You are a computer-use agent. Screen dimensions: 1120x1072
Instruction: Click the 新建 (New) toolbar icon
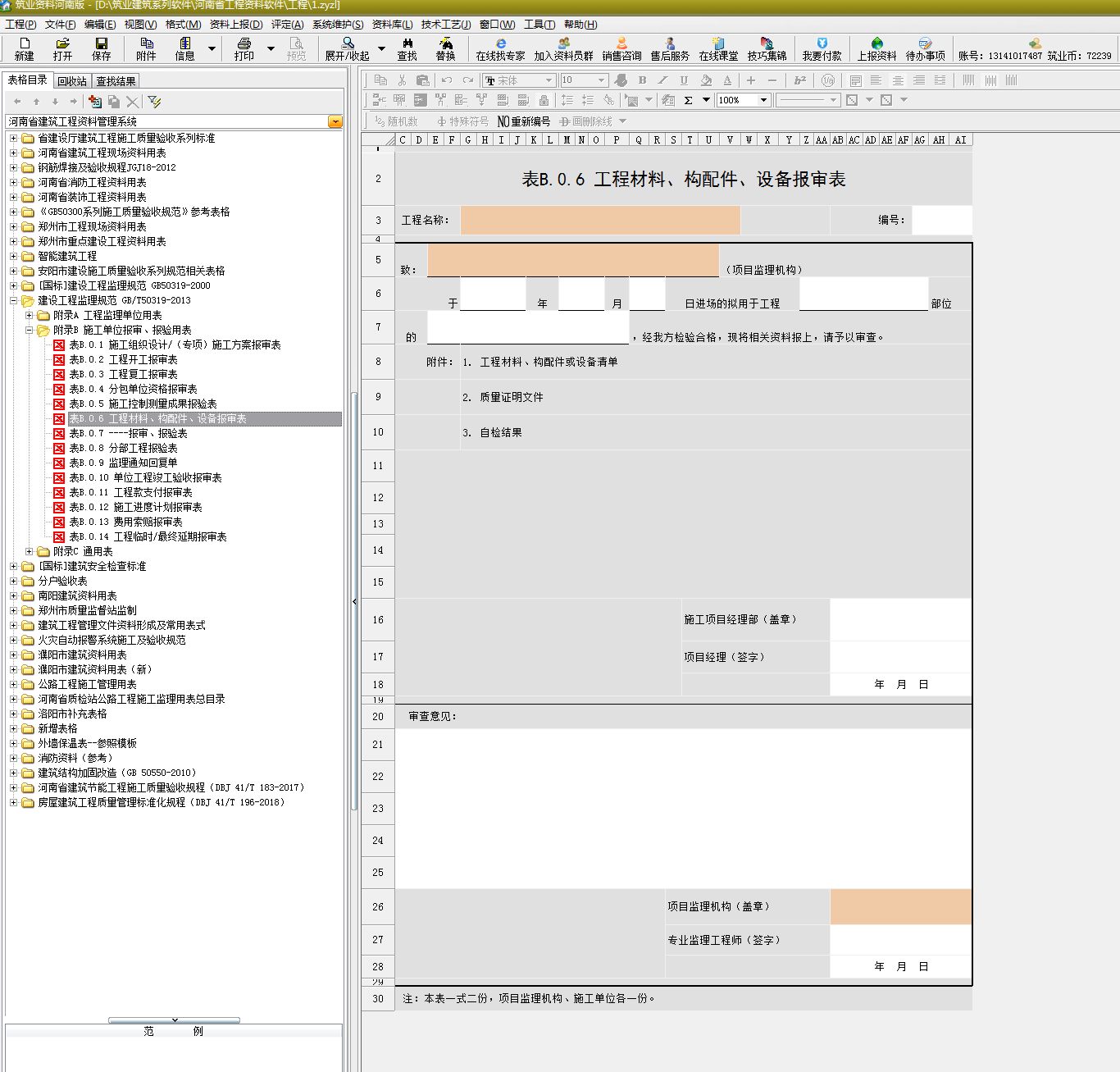point(24,49)
